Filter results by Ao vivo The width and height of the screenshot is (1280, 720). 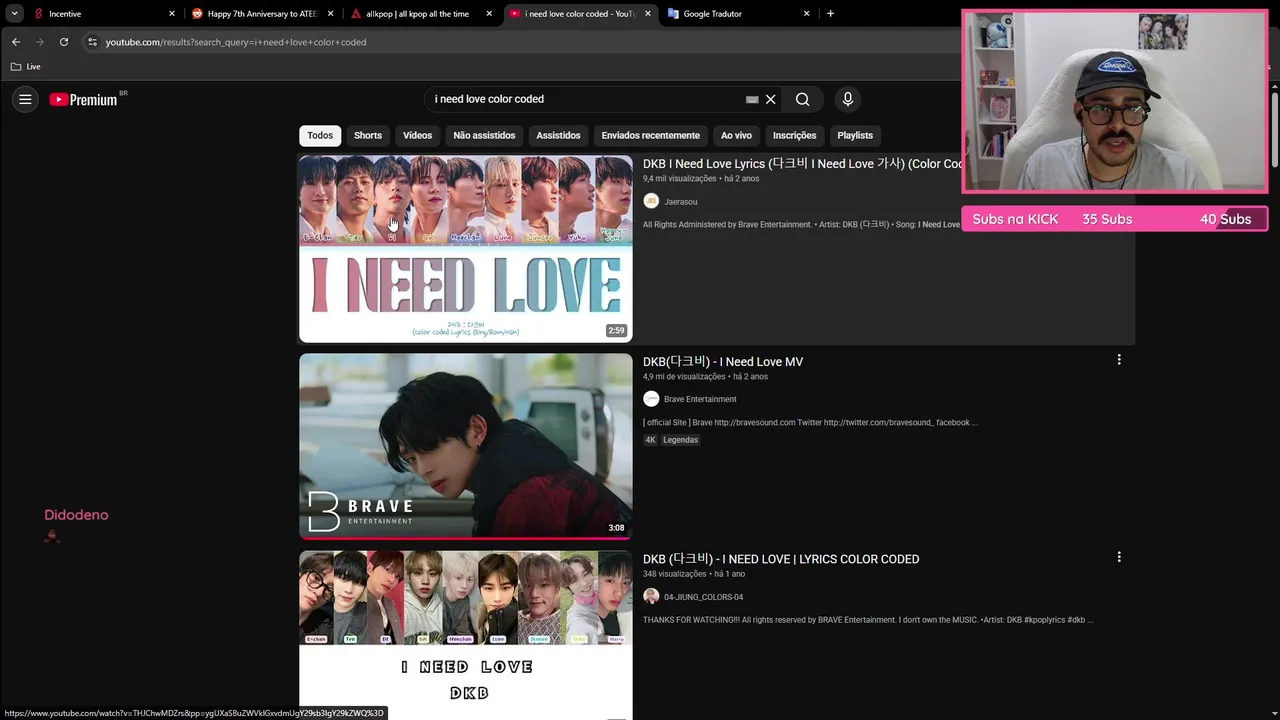click(736, 135)
